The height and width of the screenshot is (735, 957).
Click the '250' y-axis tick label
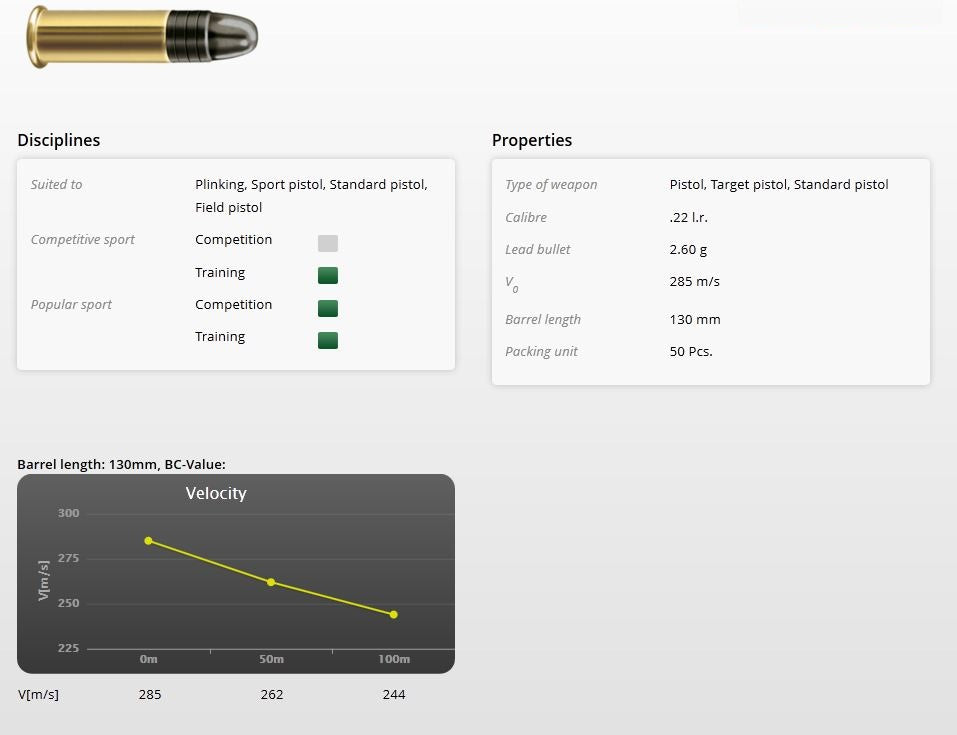[x=68, y=603]
